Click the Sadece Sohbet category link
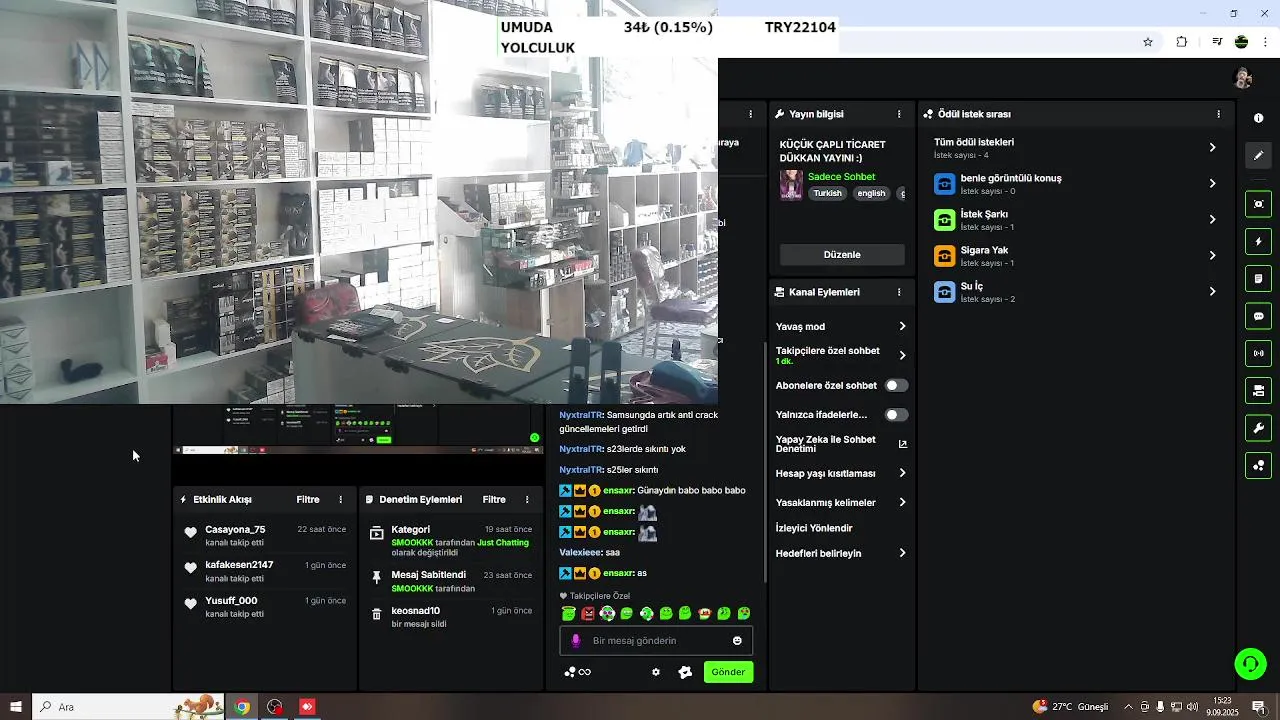Viewport: 1280px width, 720px height. point(841,177)
